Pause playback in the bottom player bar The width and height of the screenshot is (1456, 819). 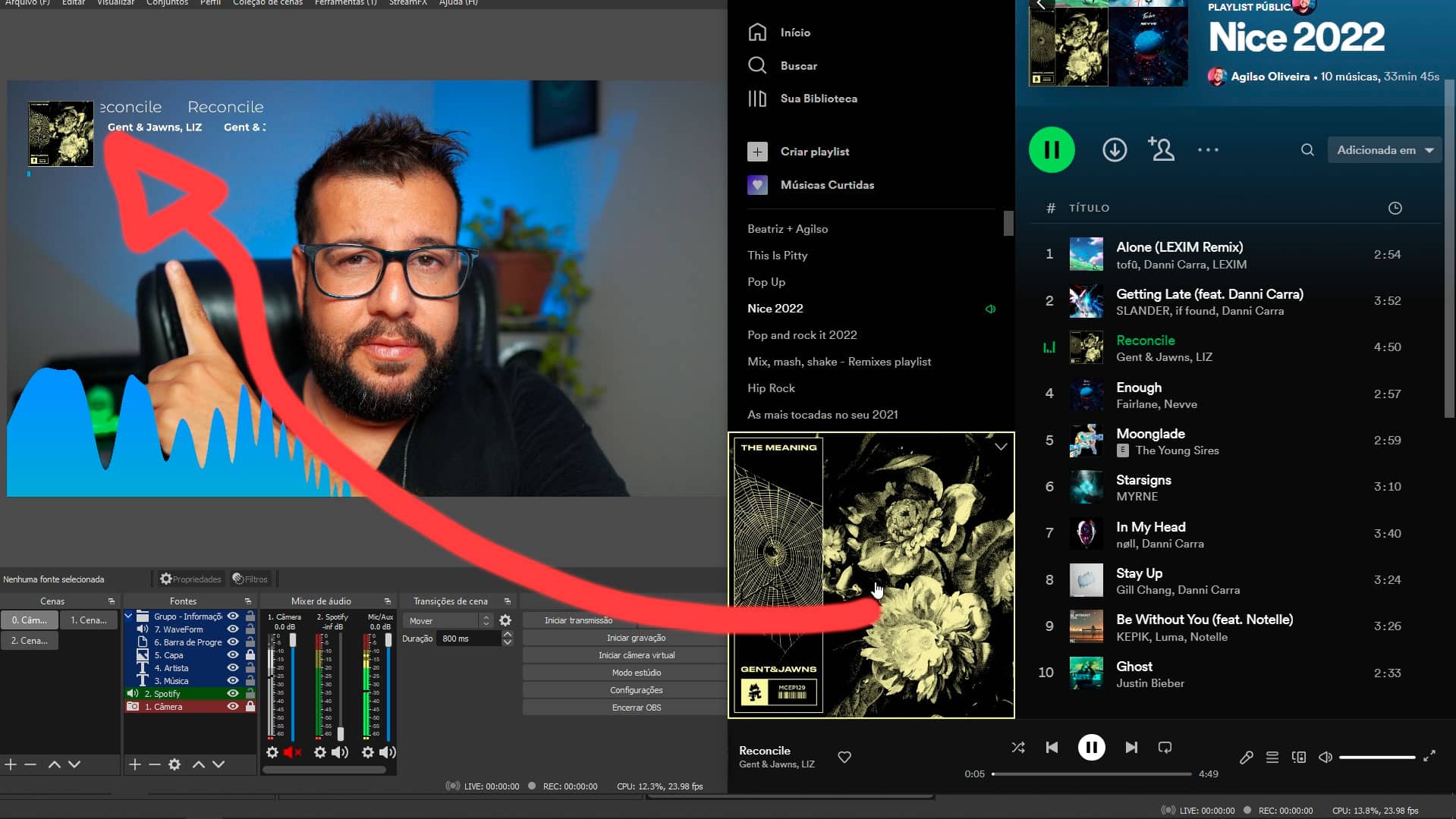tap(1091, 748)
